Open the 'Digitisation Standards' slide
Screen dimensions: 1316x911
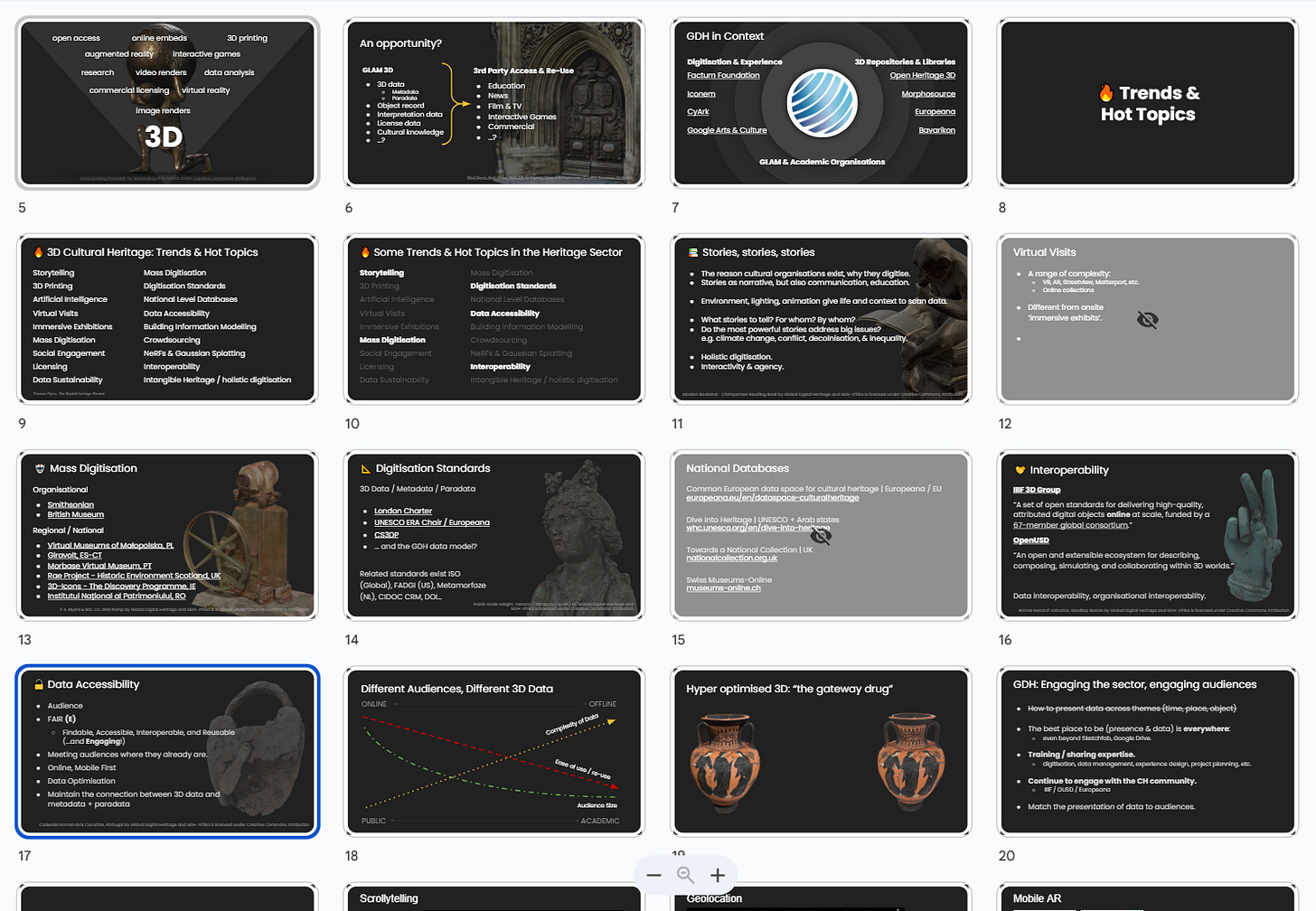(x=494, y=535)
